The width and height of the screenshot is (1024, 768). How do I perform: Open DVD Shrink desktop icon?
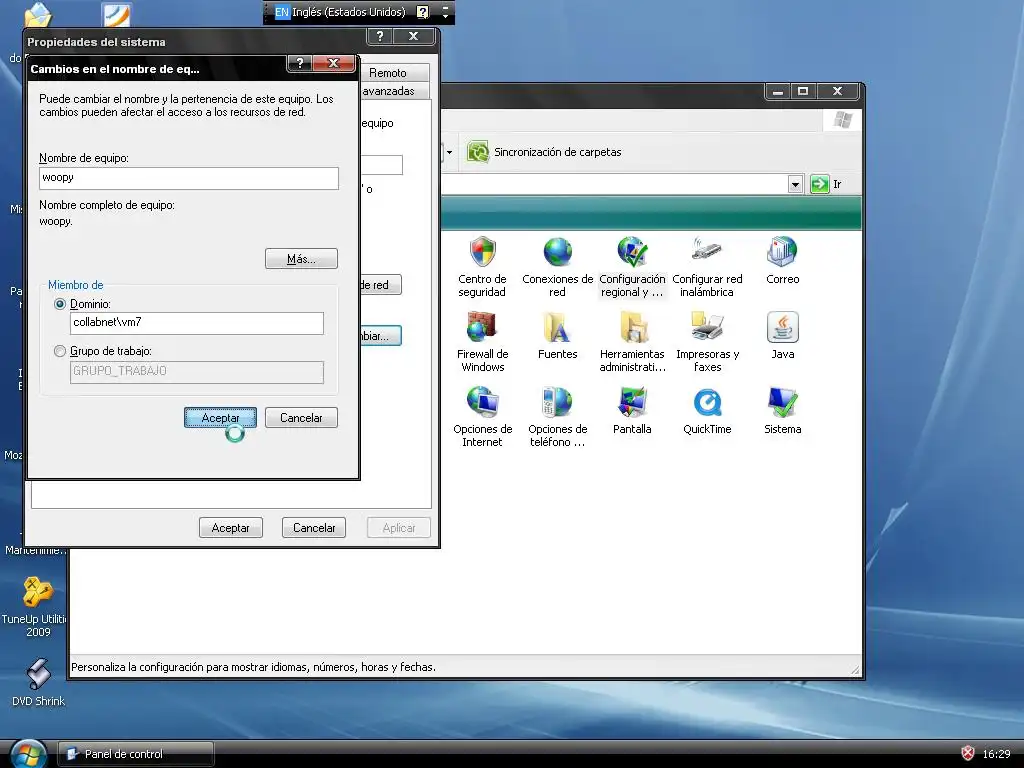coord(38,673)
